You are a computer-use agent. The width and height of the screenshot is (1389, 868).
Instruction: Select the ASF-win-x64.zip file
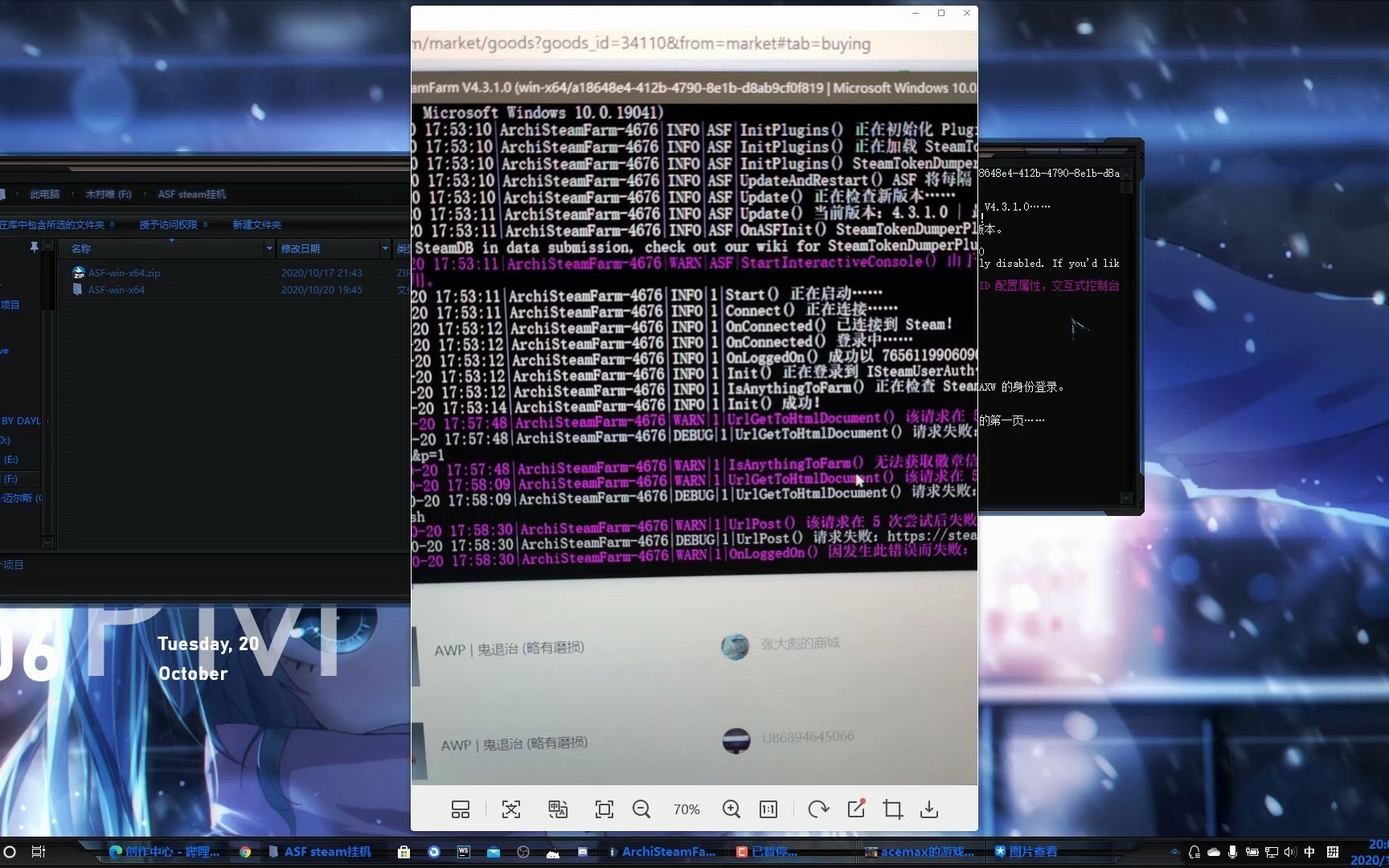coord(124,272)
